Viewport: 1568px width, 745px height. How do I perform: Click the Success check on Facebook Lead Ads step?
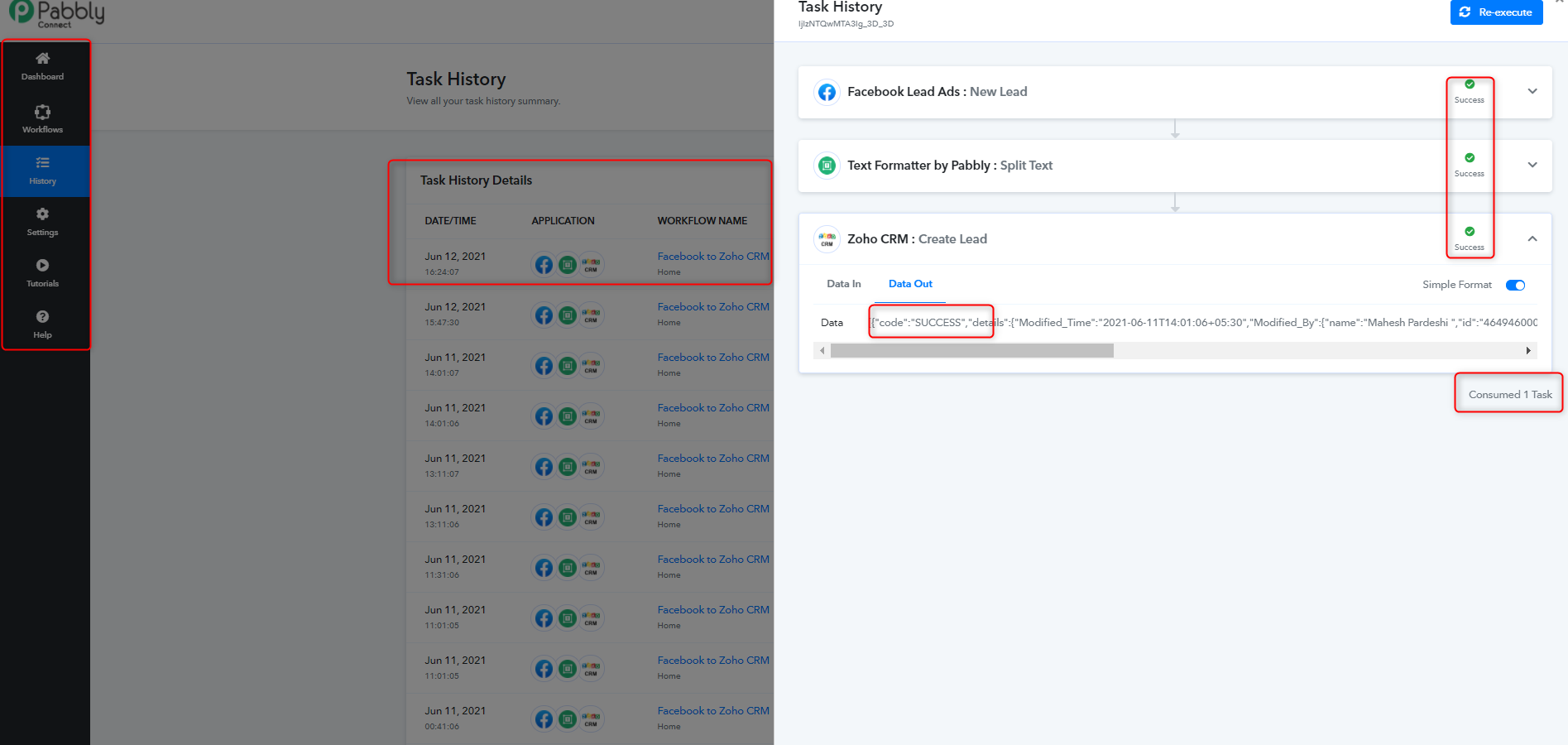pos(1470,84)
